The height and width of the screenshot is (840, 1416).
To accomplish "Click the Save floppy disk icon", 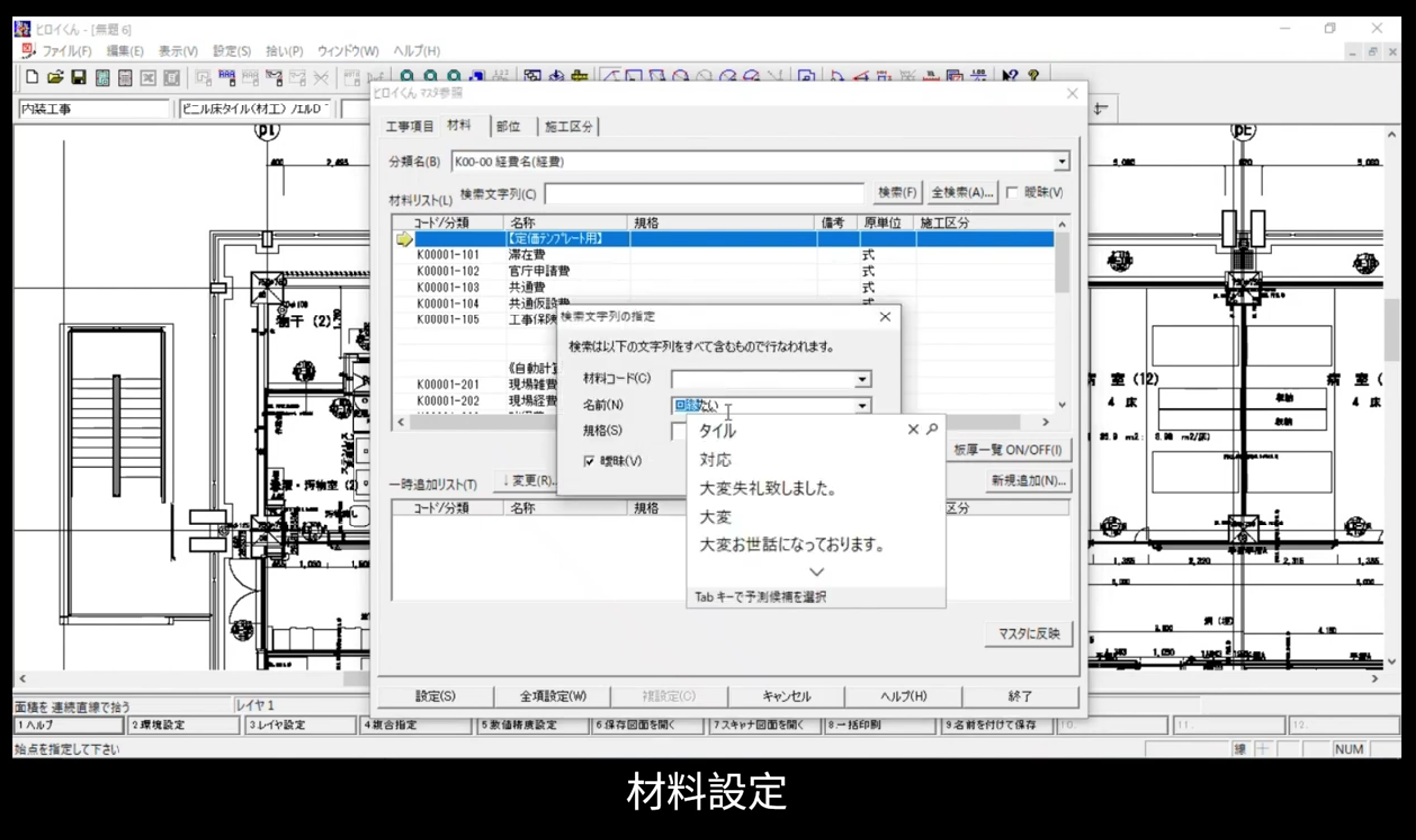I will click(78, 77).
